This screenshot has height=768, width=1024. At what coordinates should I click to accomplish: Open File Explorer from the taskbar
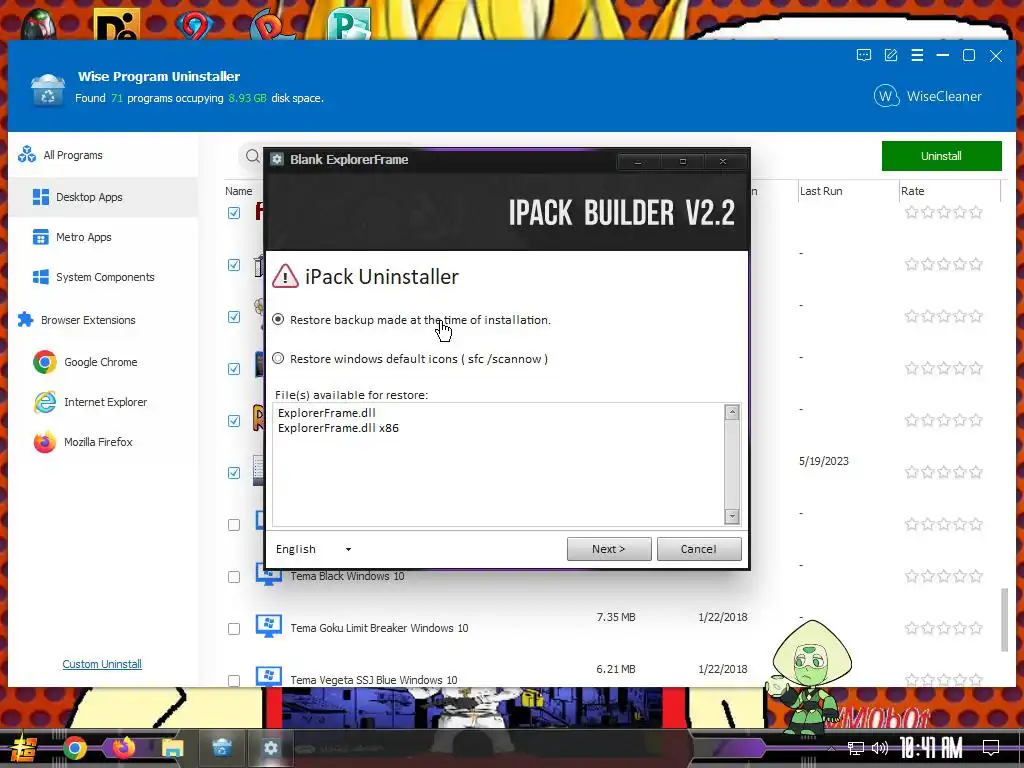[x=172, y=748]
